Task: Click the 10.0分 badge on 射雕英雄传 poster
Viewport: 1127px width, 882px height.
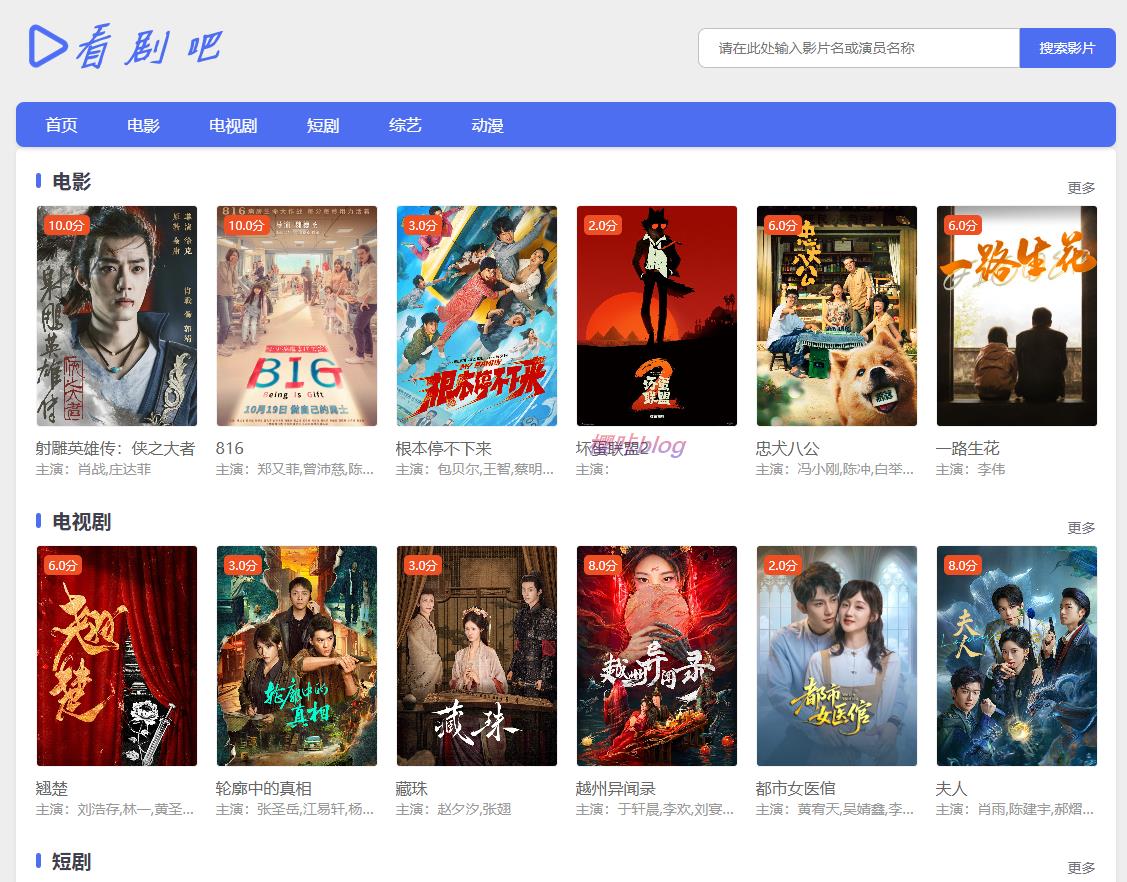Action: (66, 225)
